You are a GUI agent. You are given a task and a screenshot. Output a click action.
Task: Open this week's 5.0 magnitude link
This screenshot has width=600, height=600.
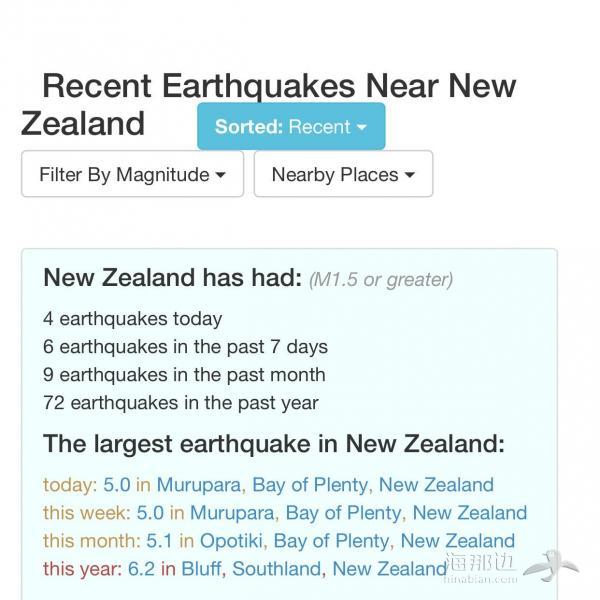[x=150, y=513]
